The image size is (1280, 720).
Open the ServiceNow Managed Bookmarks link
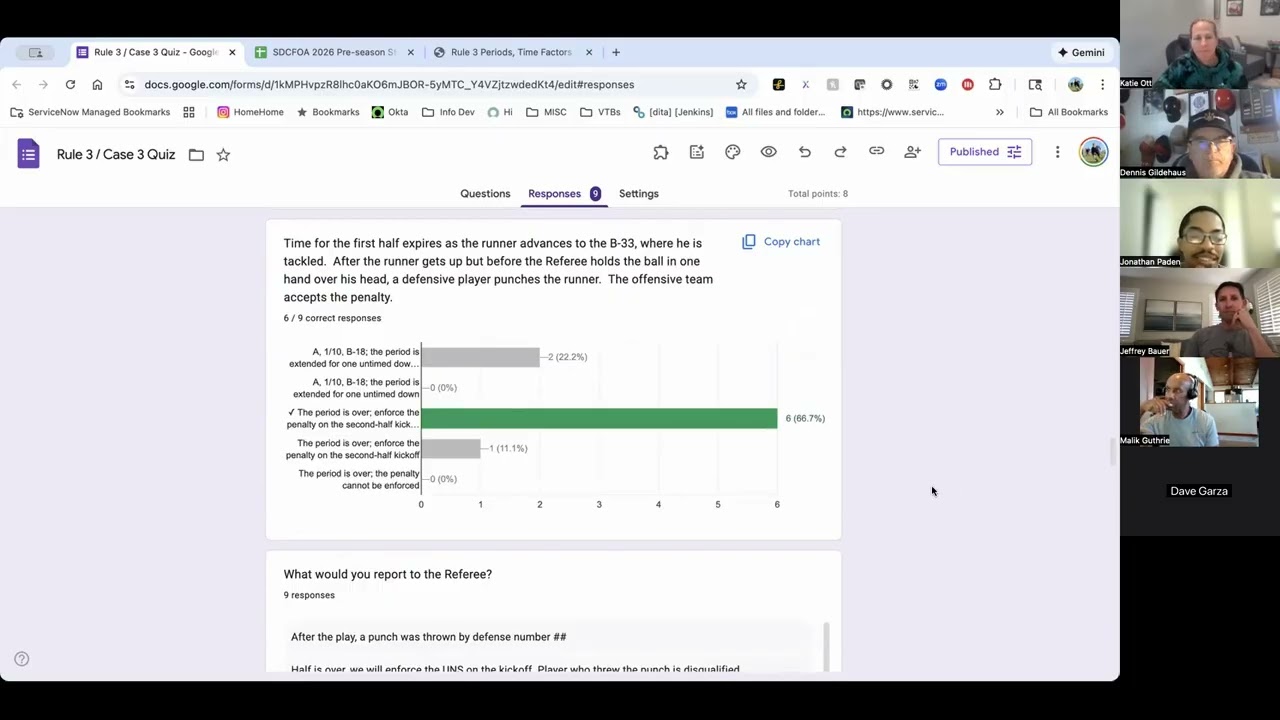[90, 112]
